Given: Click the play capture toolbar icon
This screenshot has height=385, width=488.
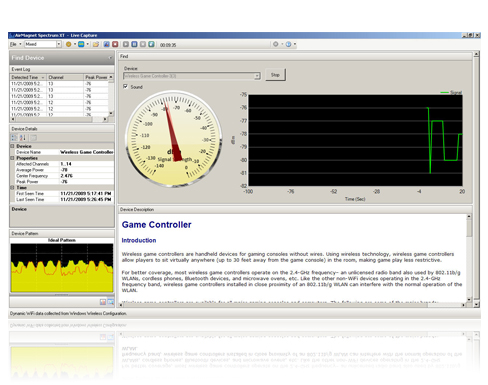Looking at the screenshot, I should tap(126, 44).
